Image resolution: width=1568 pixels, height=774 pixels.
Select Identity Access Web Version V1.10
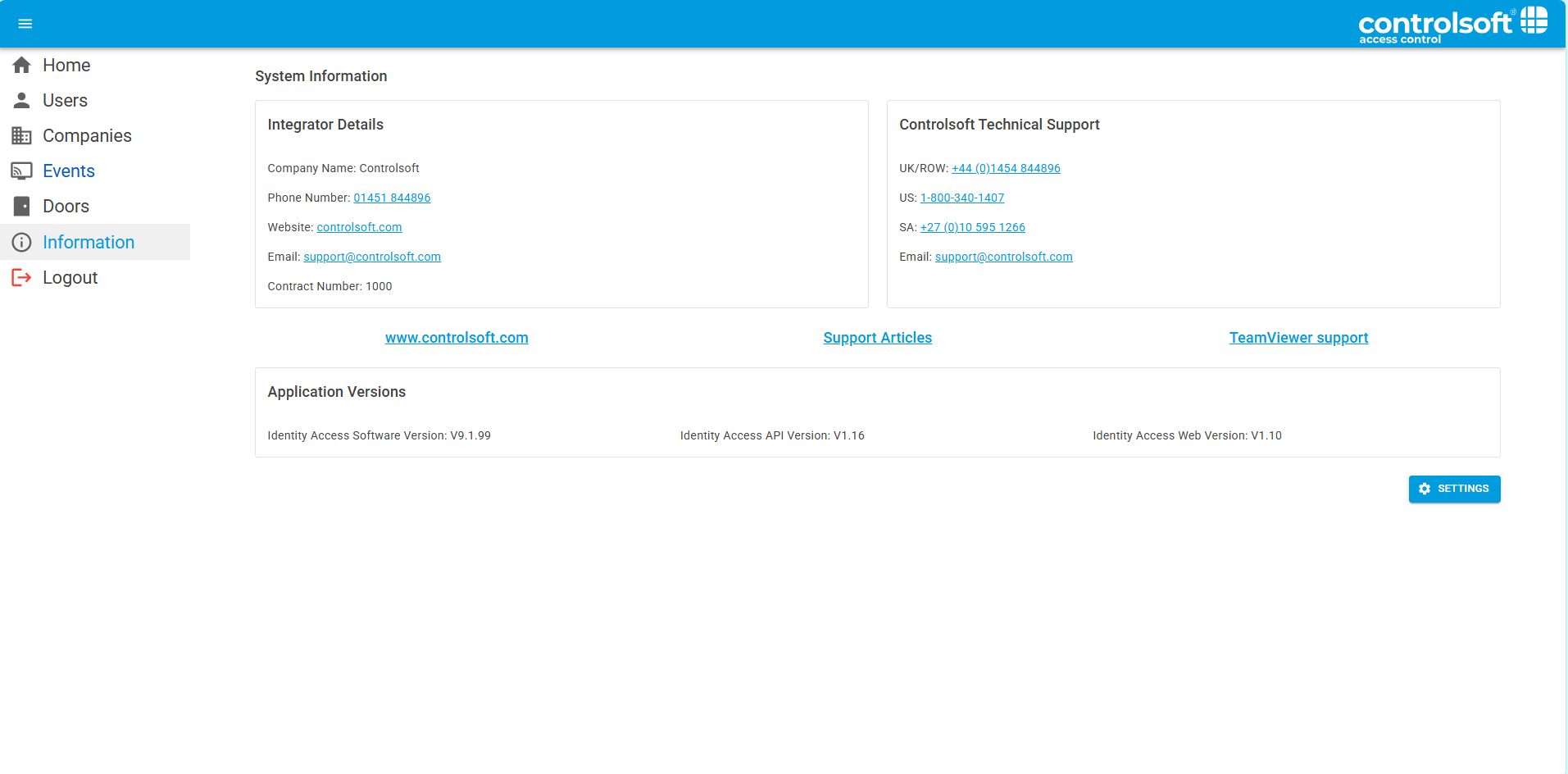[1187, 435]
